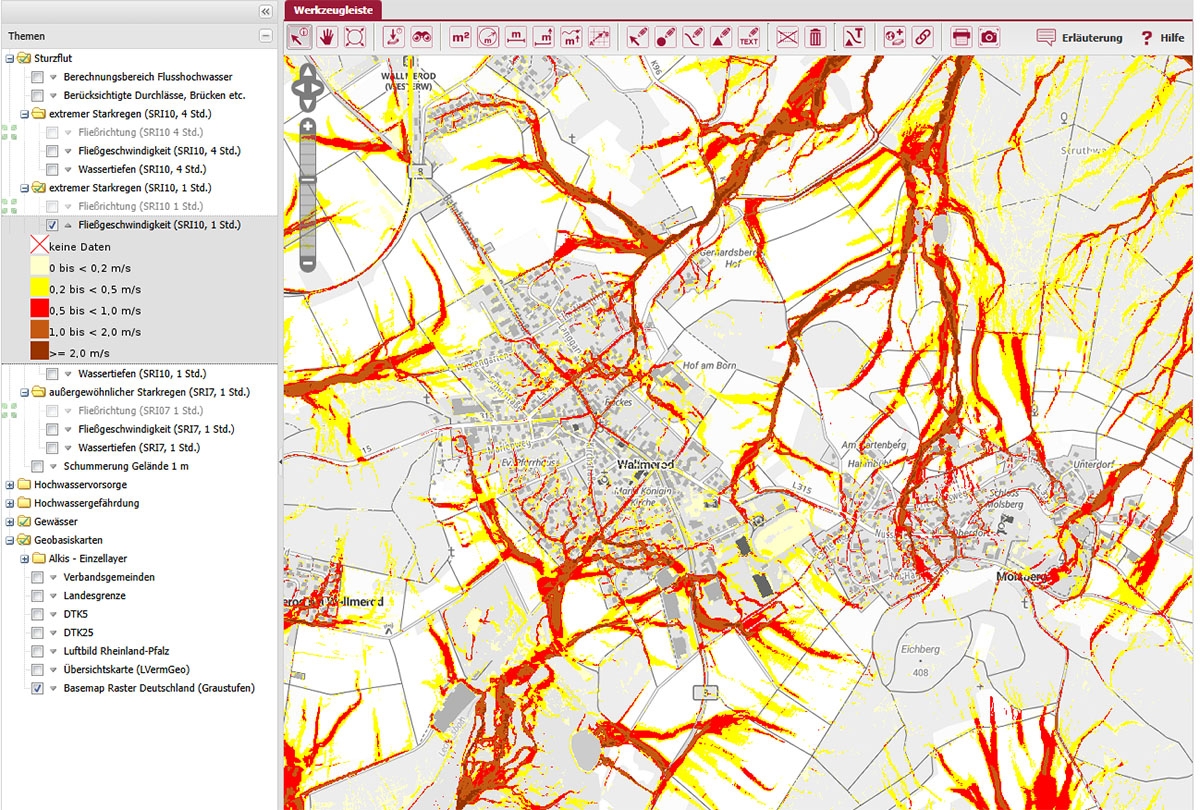Screen dimensions: 1200x810
Task: Print the map with printer icon
Action: coord(961,38)
